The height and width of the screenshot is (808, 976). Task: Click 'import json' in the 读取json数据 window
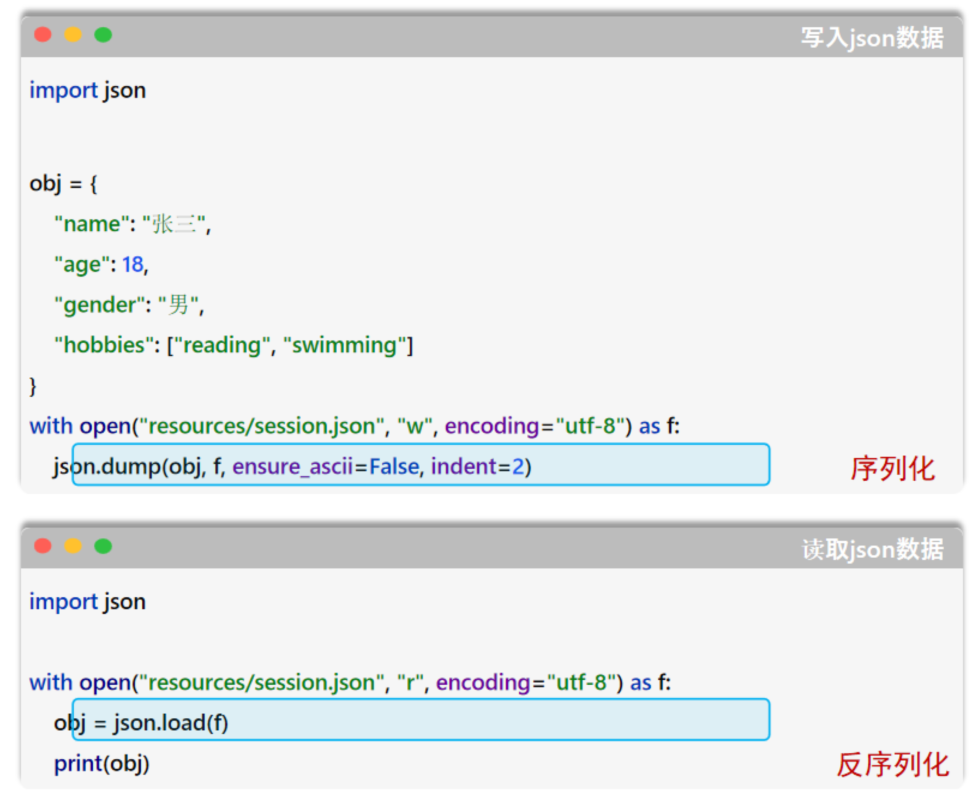[88, 602]
